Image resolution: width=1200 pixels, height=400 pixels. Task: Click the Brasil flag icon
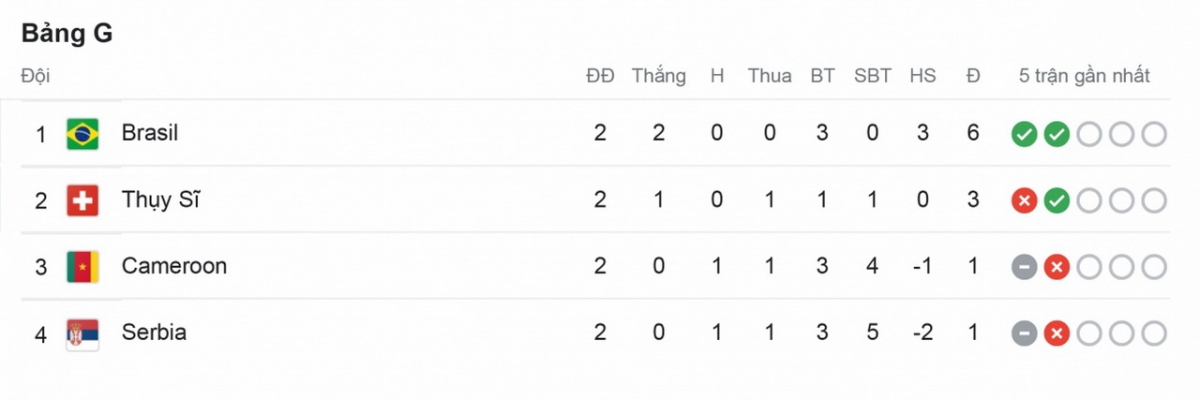pyautogui.click(x=82, y=134)
